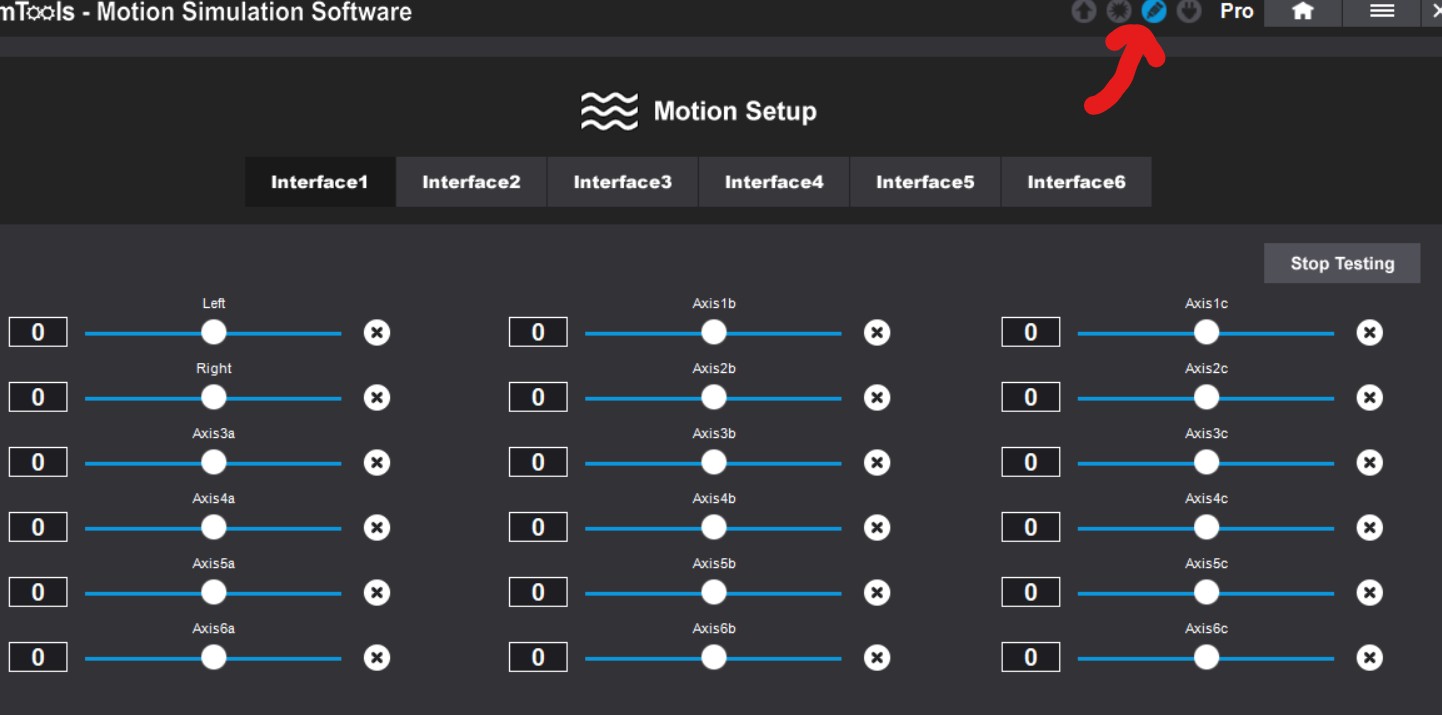Click the Axis5b slider thumb
Screen dimensions: 1442x715
tap(714, 593)
